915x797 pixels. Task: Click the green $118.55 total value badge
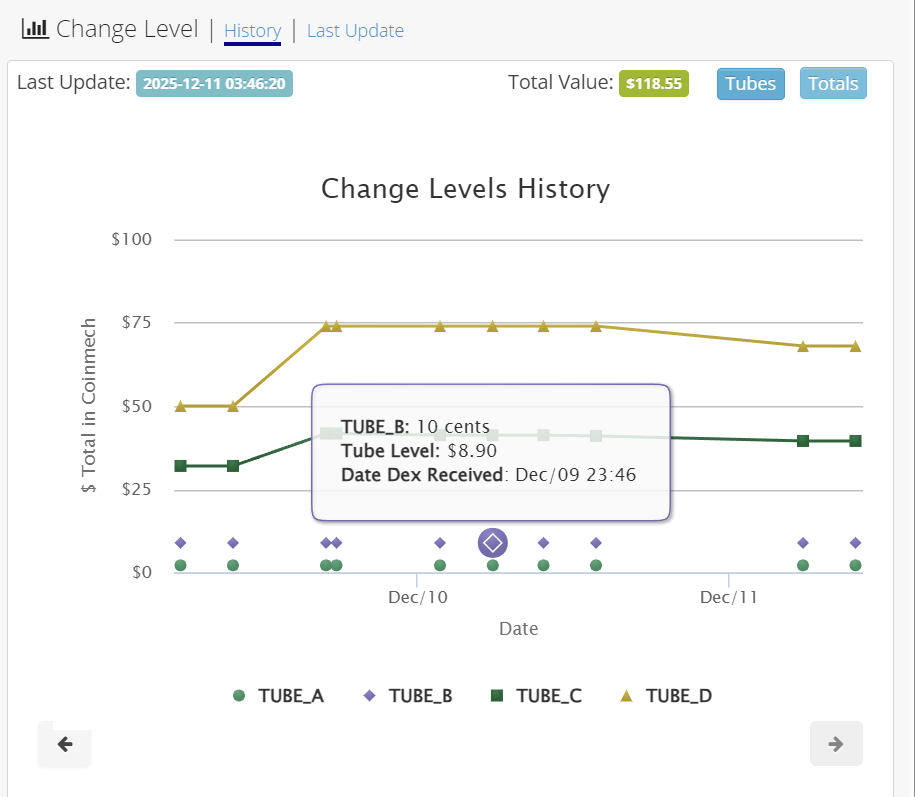tap(654, 84)
